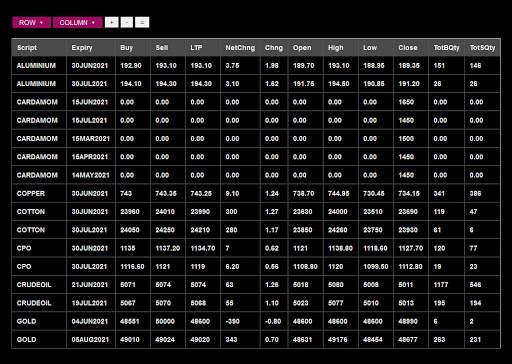Click the 19JUL2021 expiry cell
Image resolution: width=512 pixels, height=364 pixels.
(x=90, y=303)
